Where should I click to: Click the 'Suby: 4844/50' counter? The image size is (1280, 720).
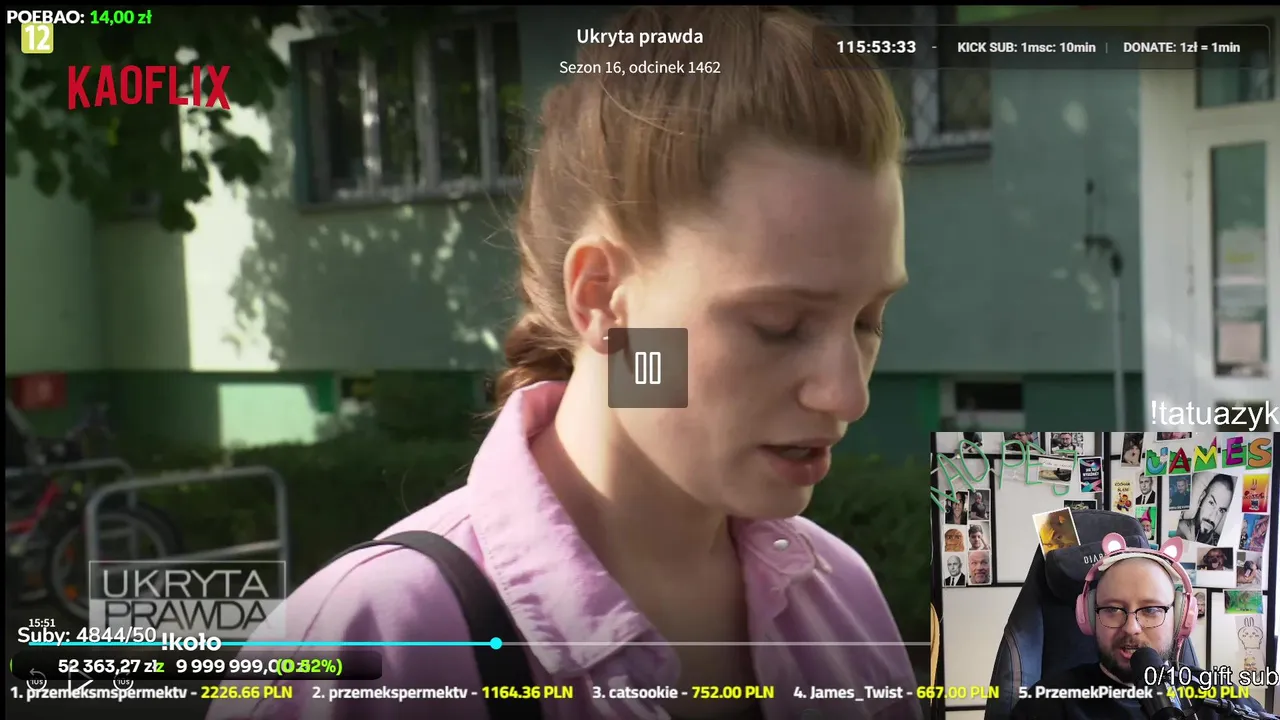(x=87, y=635)
